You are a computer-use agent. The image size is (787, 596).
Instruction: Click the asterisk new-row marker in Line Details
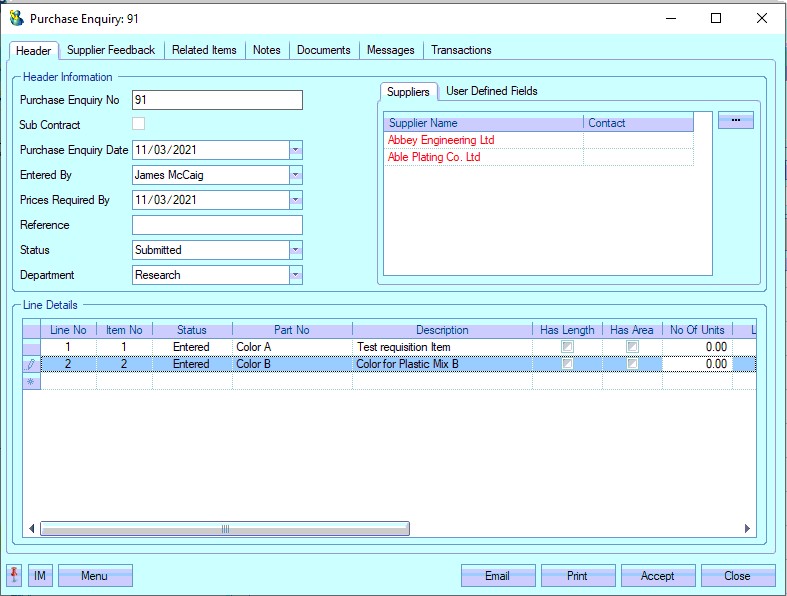(31, 382)
